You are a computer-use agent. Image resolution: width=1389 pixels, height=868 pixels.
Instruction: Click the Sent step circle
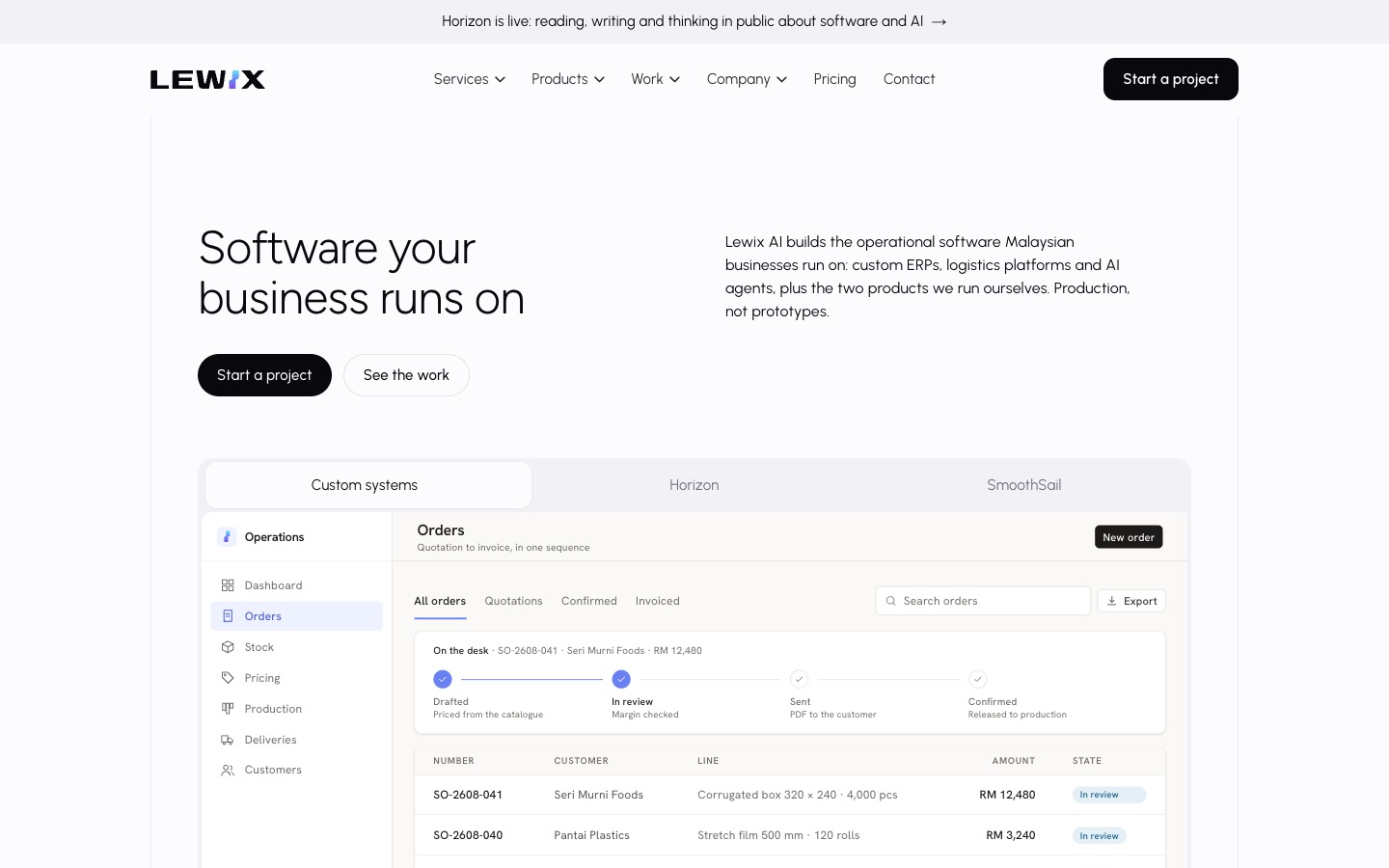(799, 679)
